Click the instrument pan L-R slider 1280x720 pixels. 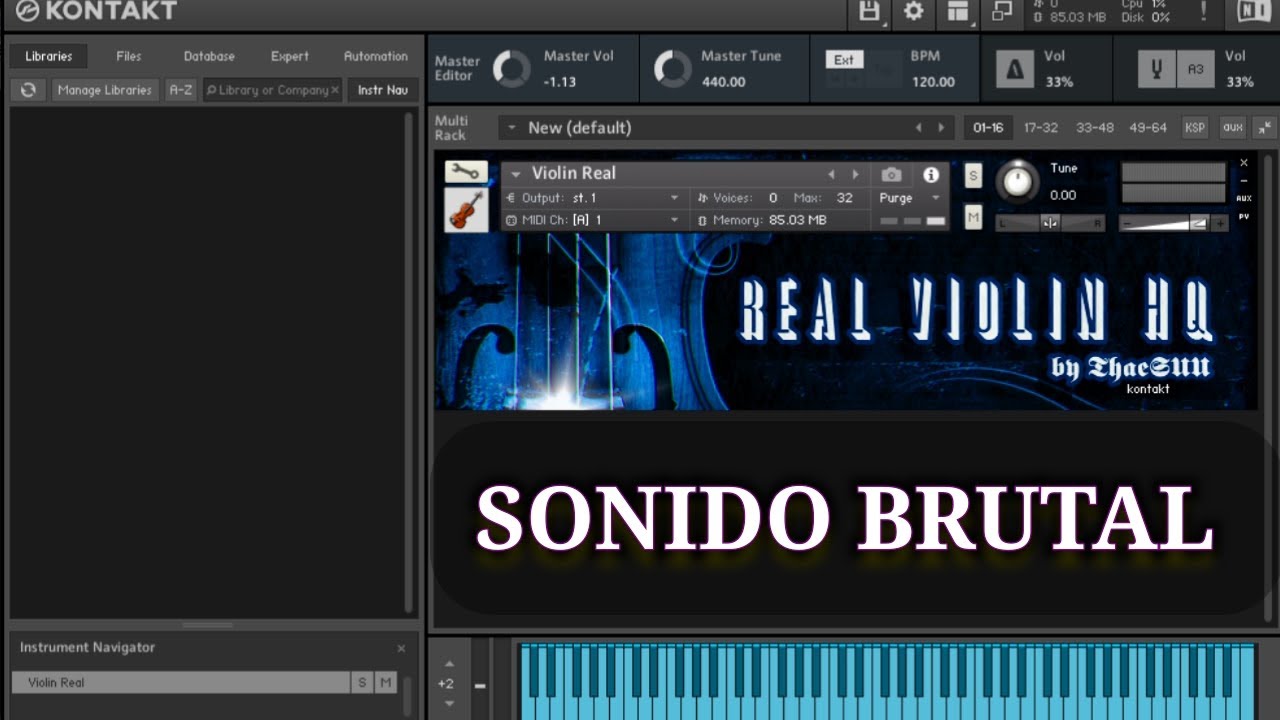pos(1050,223)
